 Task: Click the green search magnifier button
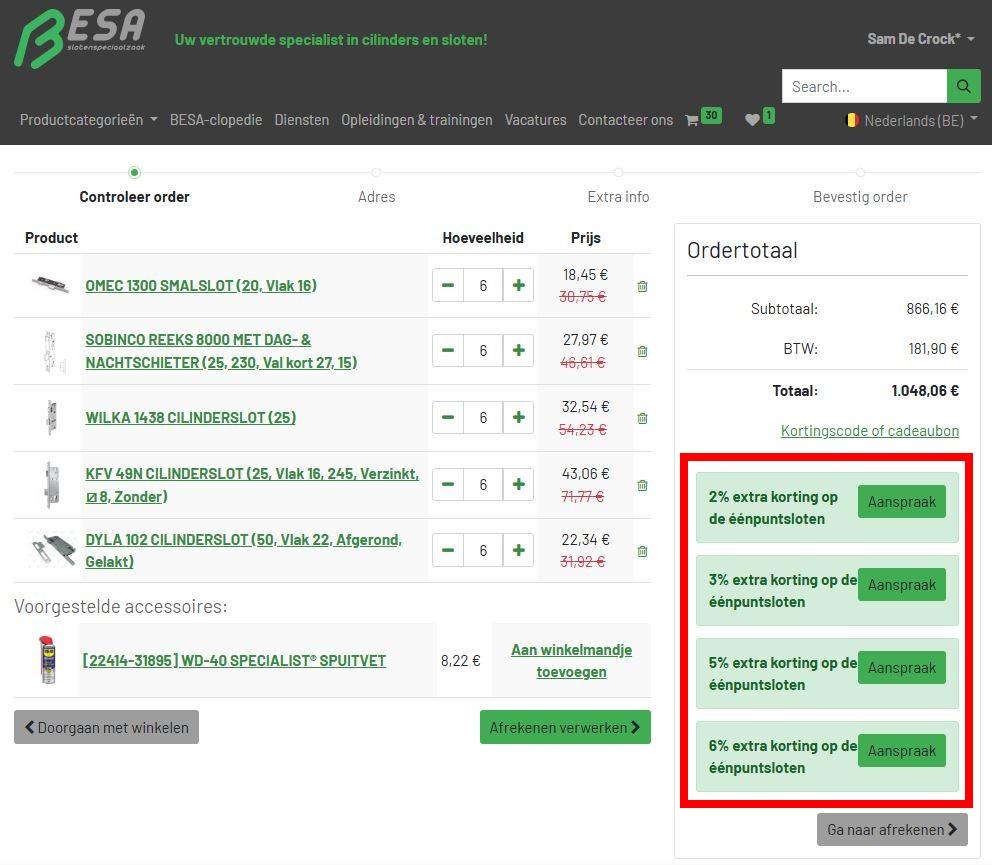[963, 86]
